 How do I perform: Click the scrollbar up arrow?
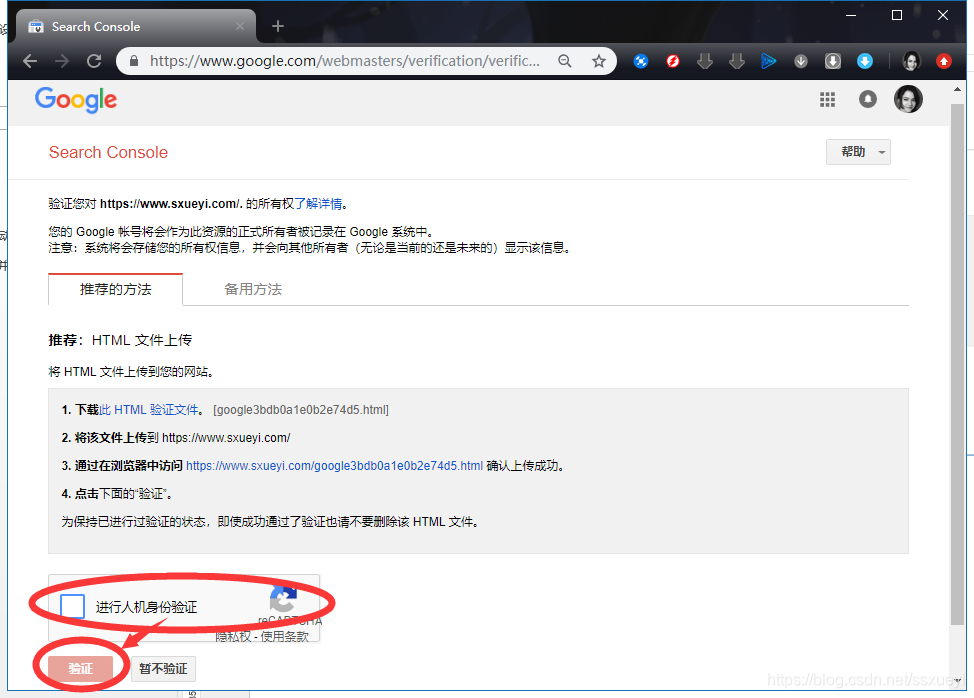coord(957,89)
